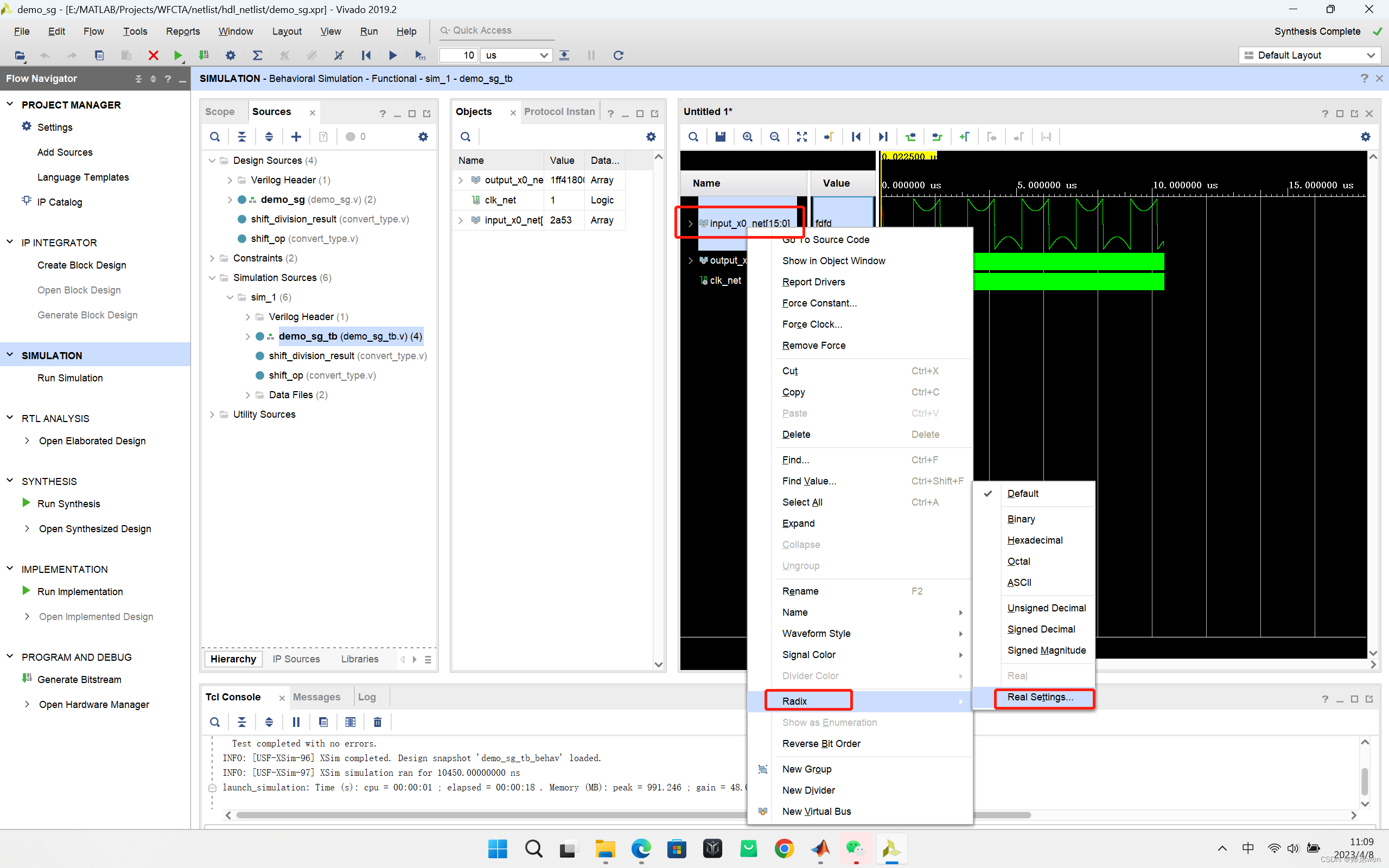
Task: Click the Go To Cursor waveform icon
Action: 829,137
